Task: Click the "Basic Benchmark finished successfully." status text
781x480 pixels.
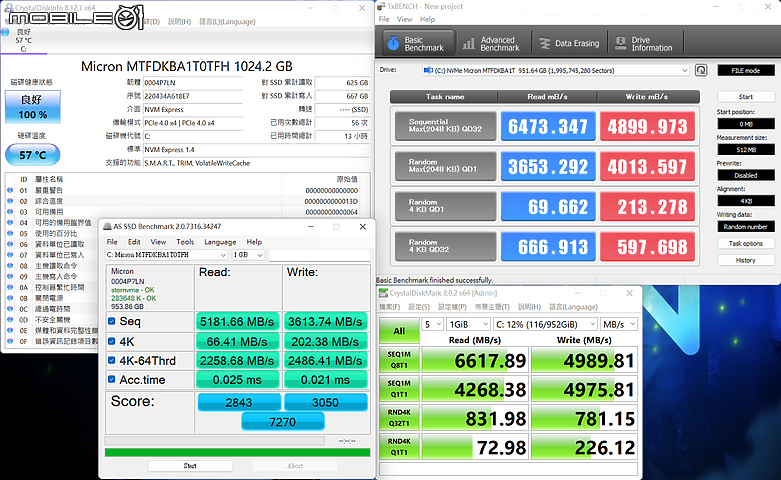Action: click(x=434, y=280)
